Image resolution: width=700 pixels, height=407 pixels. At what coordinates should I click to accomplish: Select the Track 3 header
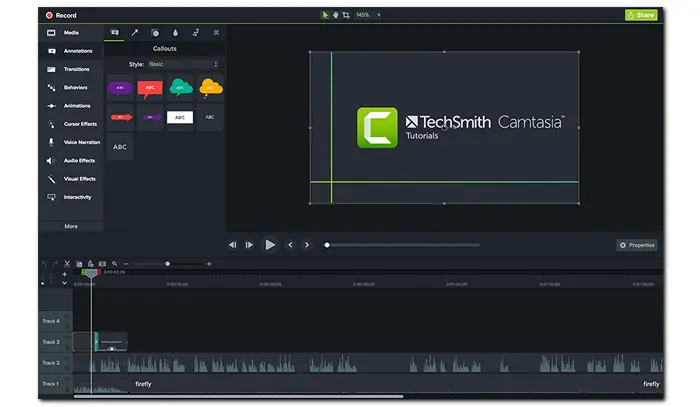click(x=55, y=342)
